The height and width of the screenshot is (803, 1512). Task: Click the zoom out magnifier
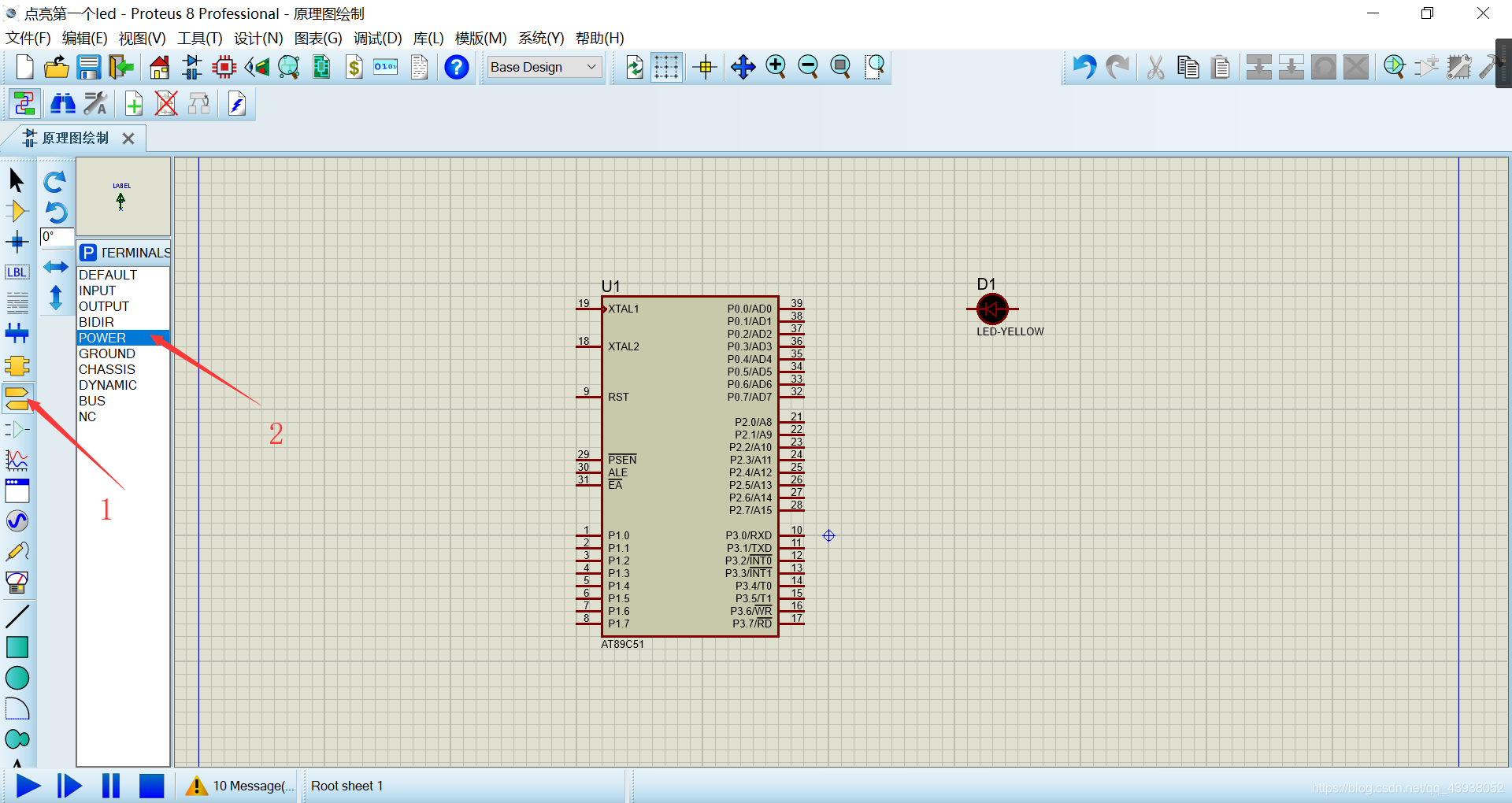[808, 67]
